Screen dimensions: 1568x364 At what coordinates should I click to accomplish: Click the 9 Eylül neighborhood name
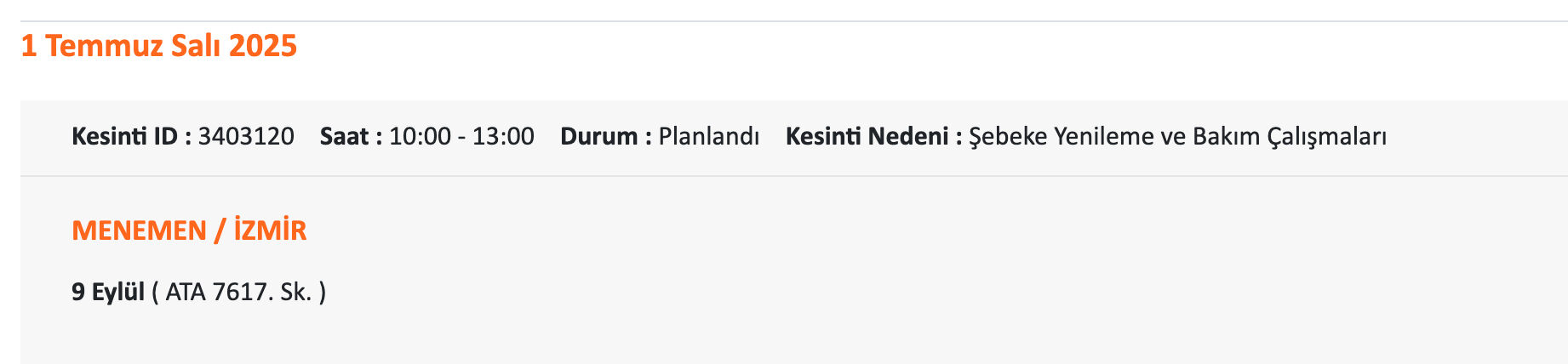point(108,292)
